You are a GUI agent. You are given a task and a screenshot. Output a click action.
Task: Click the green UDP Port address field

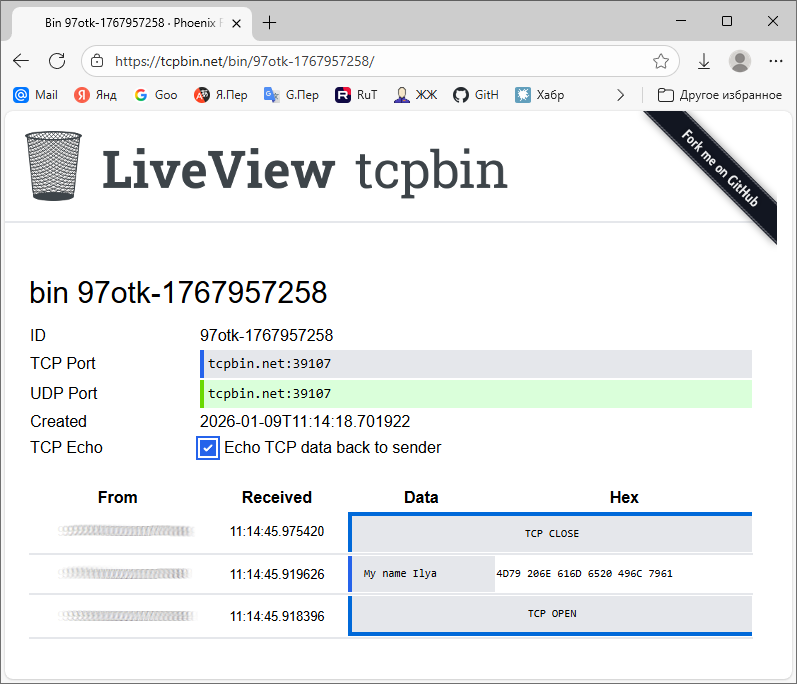[476, 394]
